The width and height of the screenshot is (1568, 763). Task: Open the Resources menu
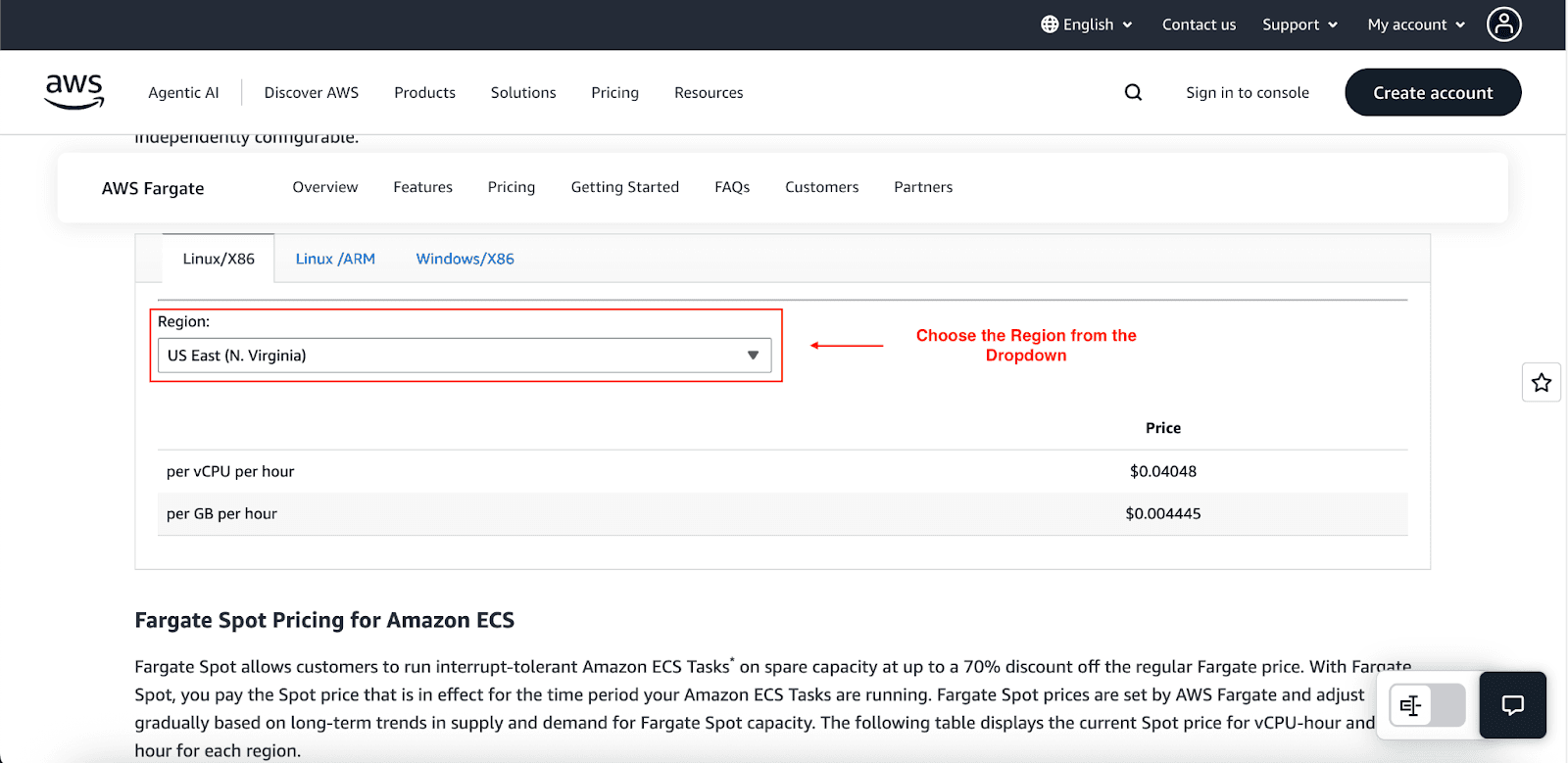point(709,92)
